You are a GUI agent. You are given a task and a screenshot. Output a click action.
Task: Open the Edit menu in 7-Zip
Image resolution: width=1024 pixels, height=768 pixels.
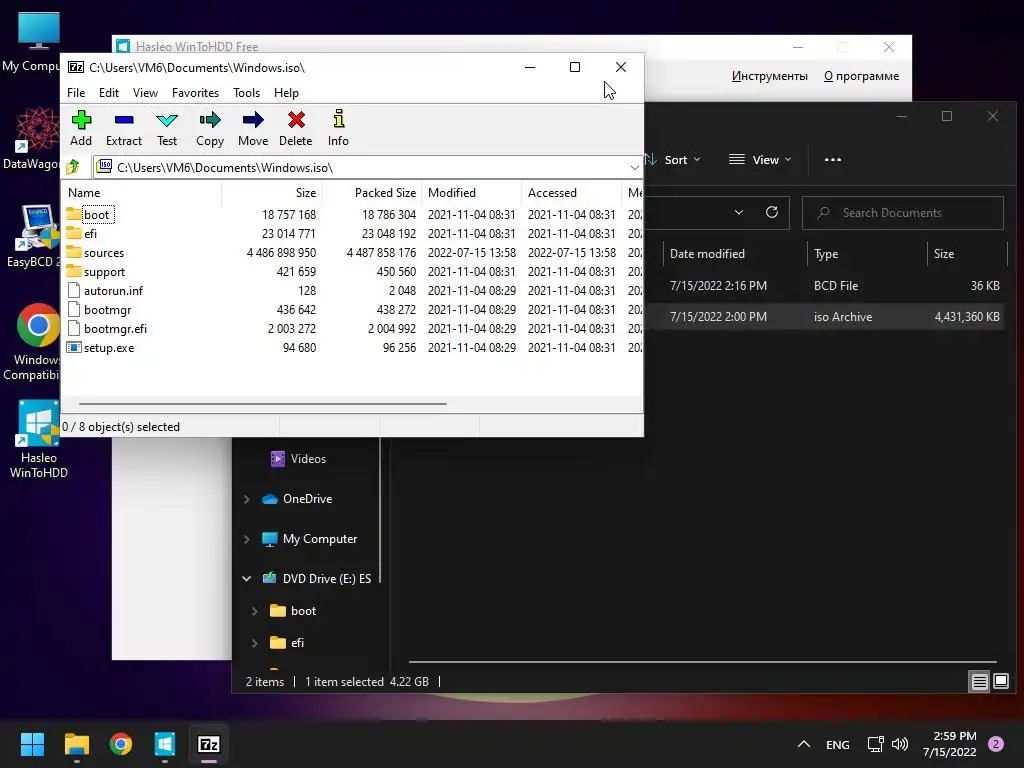108,93
